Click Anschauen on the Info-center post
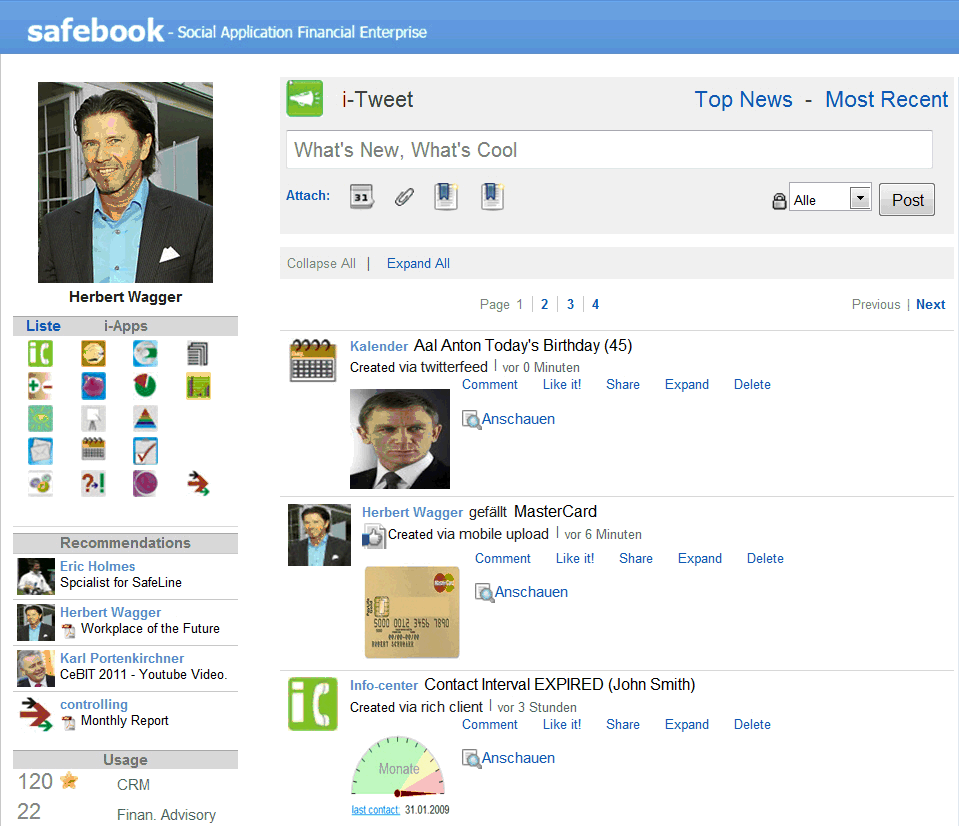959x826 pixels. pyautogui.click(x=509, y=758)
